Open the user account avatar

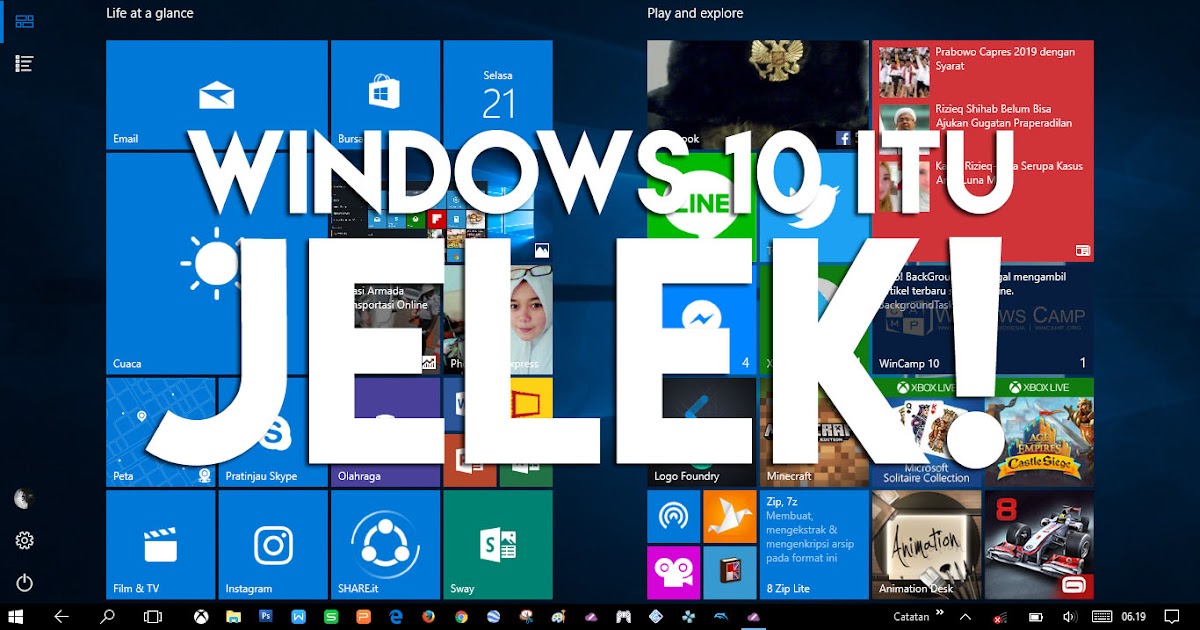click(25, 498)
